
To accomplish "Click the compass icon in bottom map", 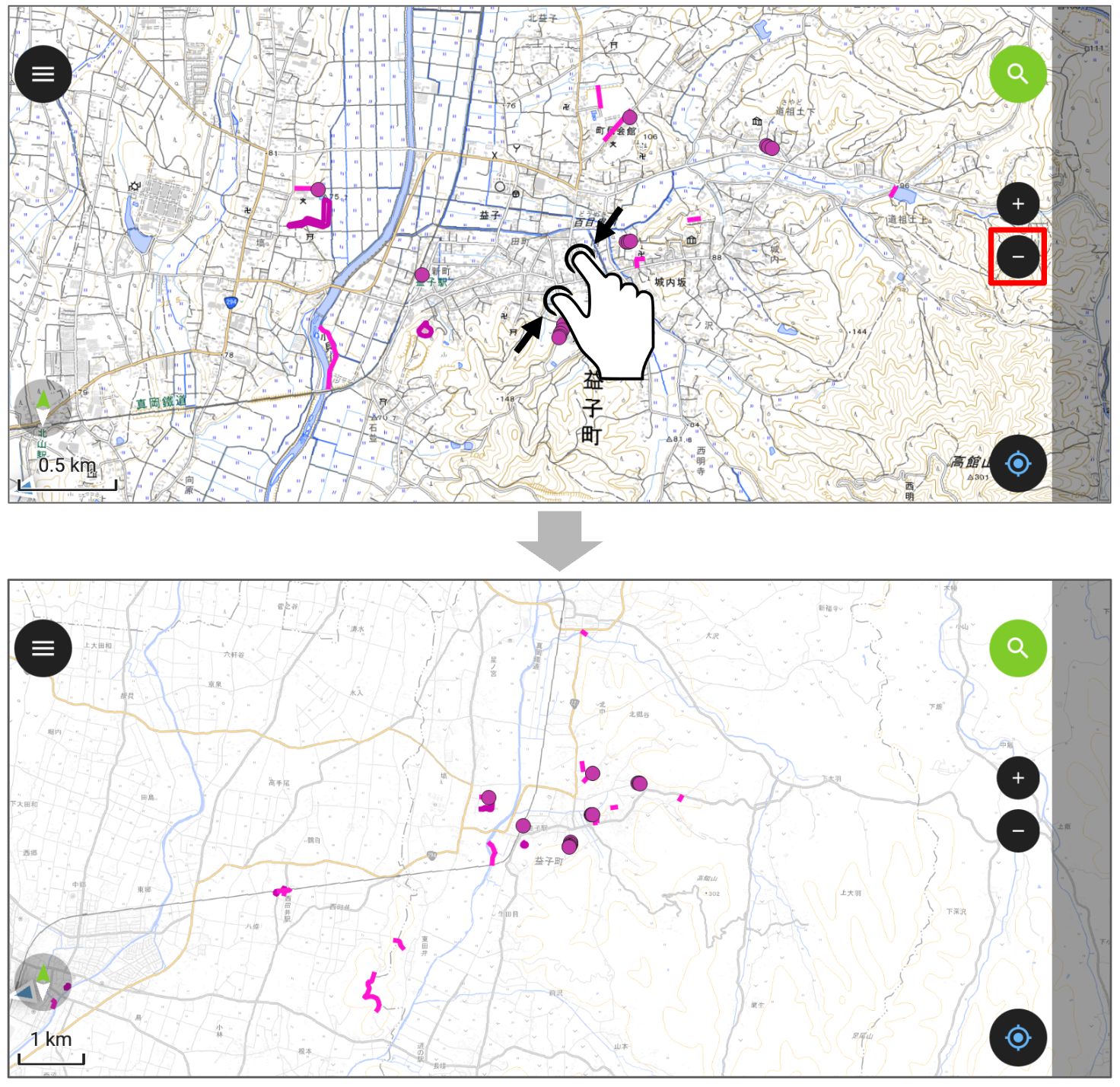I will click(43, 982).
